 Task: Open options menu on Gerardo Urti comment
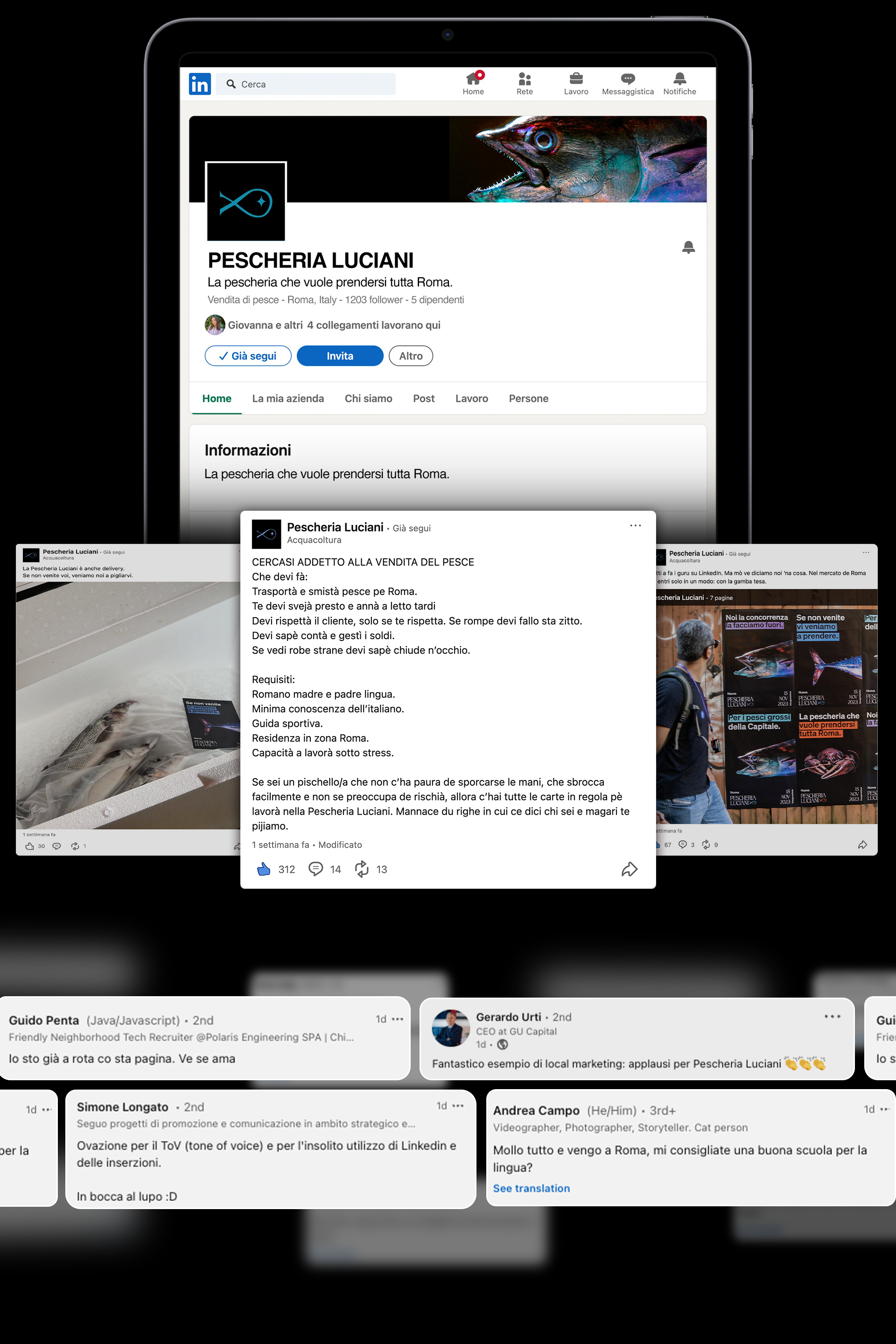click(x=833, y=1016)
